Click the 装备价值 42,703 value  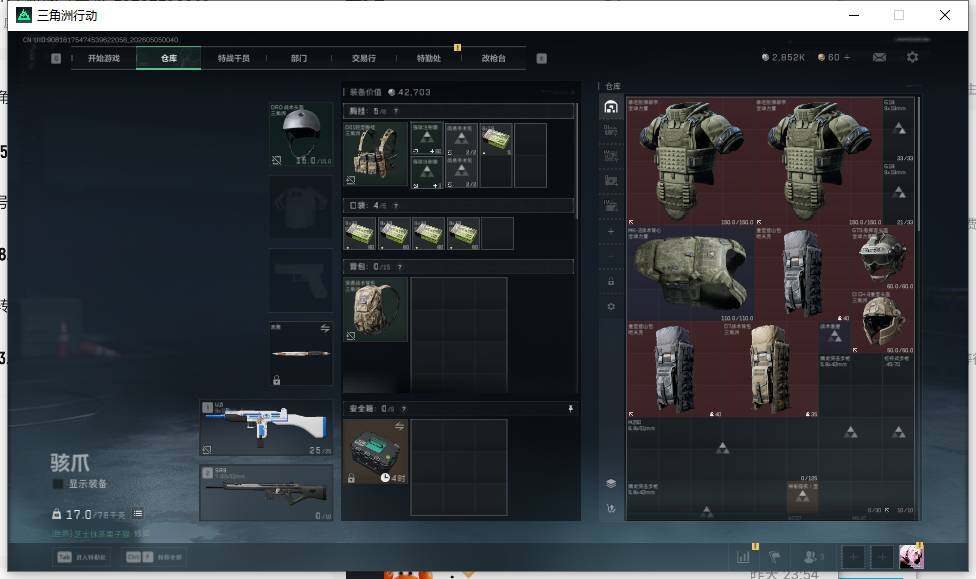tap(390, 92)
